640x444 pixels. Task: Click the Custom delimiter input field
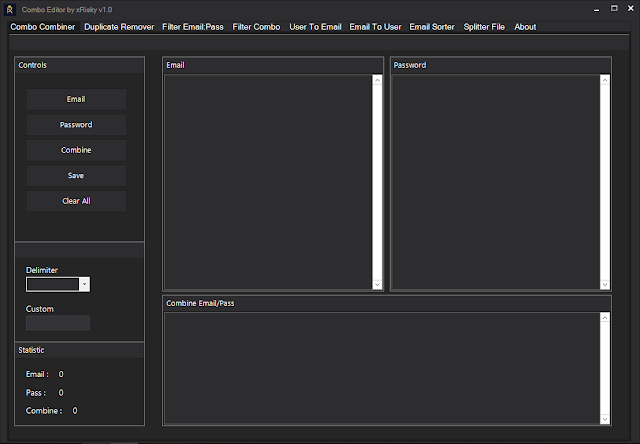[58, 323]
